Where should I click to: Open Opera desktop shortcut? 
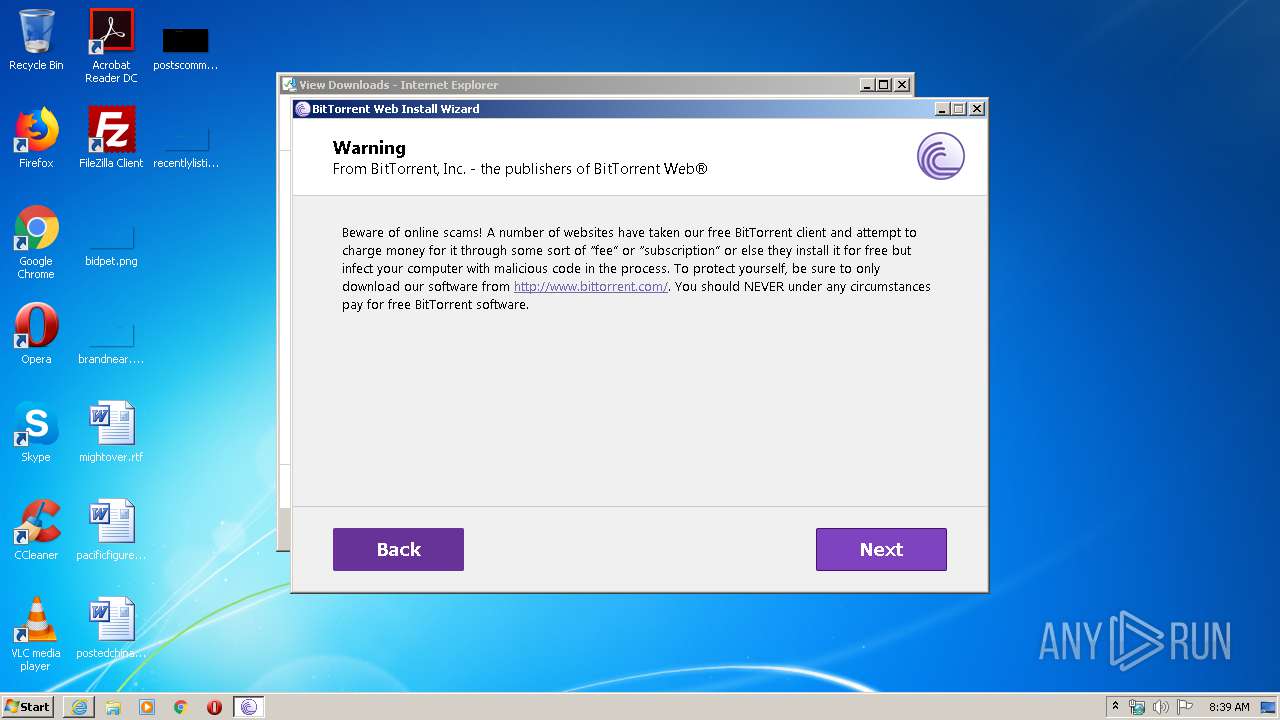click(x=36, y=334)
